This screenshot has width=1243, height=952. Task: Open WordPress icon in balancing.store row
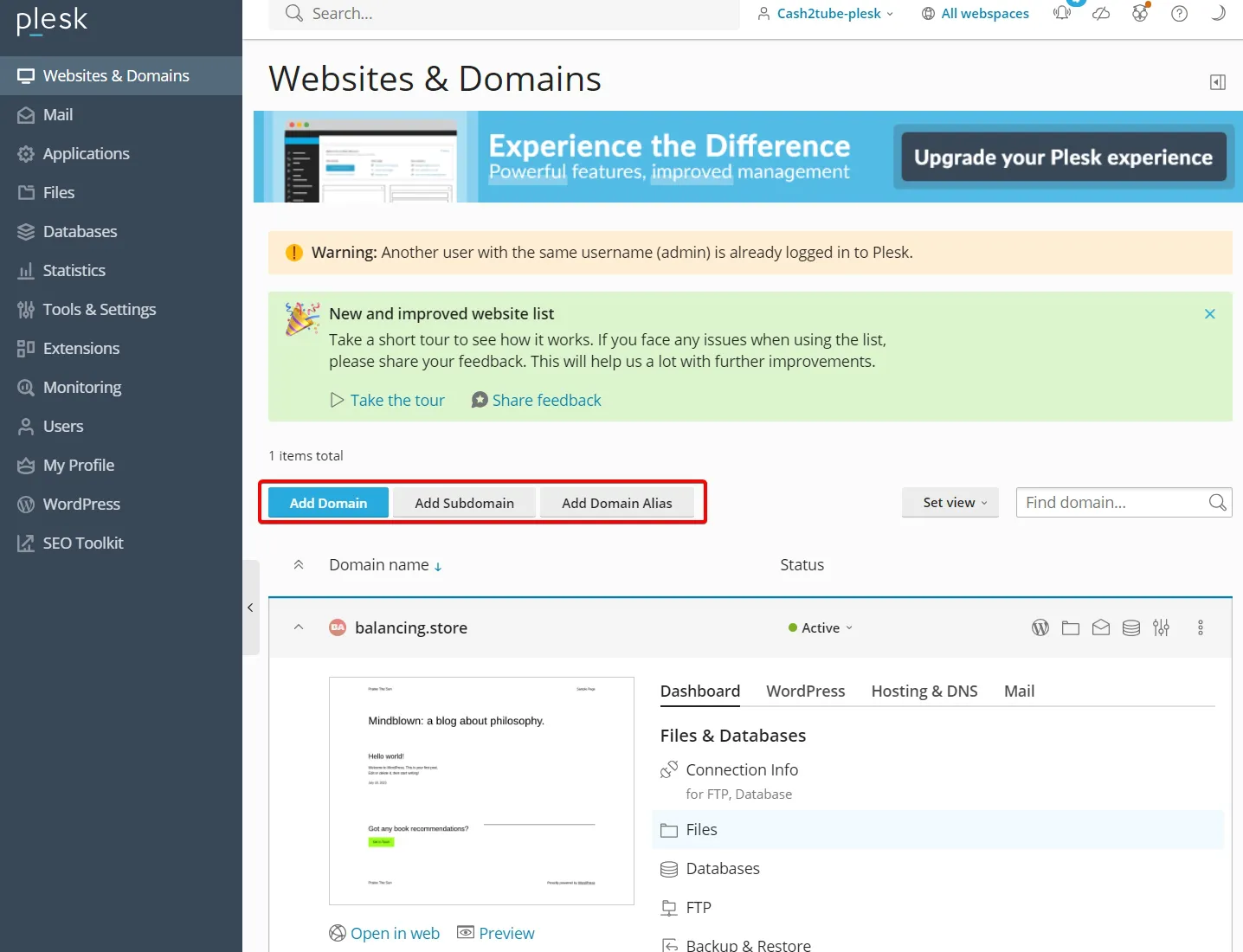click(1040, 627)
